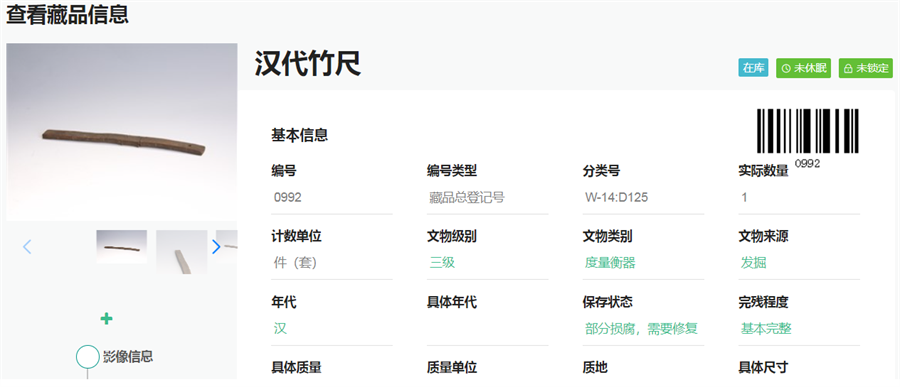900x387 pixels.
Task: Click the 质地 field label
Action: [x=595, y=367]
